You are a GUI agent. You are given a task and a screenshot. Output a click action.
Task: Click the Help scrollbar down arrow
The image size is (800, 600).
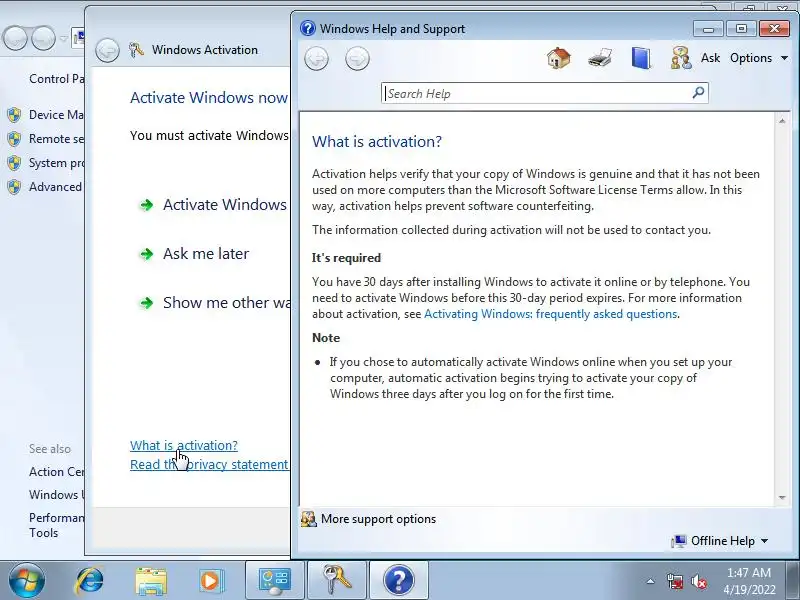click(782, 497)
